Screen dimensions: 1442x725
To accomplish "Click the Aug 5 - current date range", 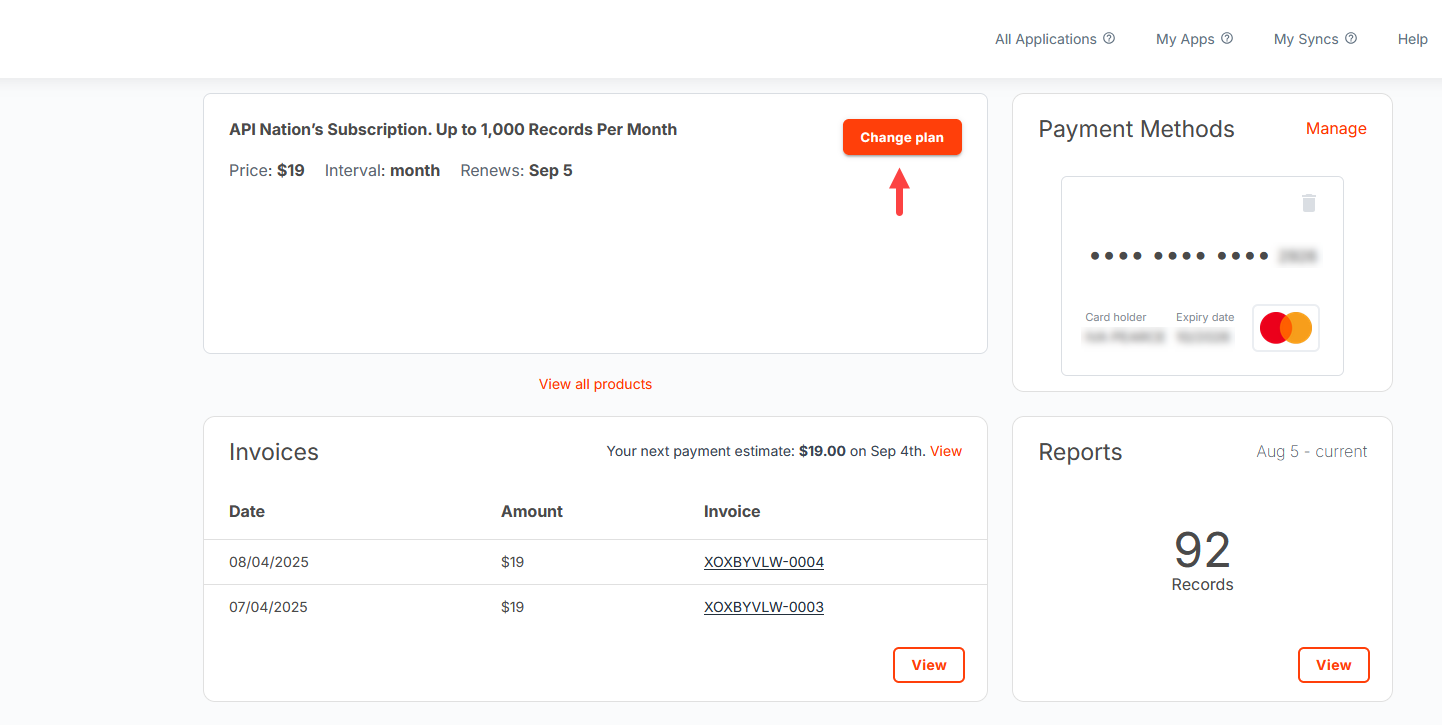I will [x=1311, y=451].
